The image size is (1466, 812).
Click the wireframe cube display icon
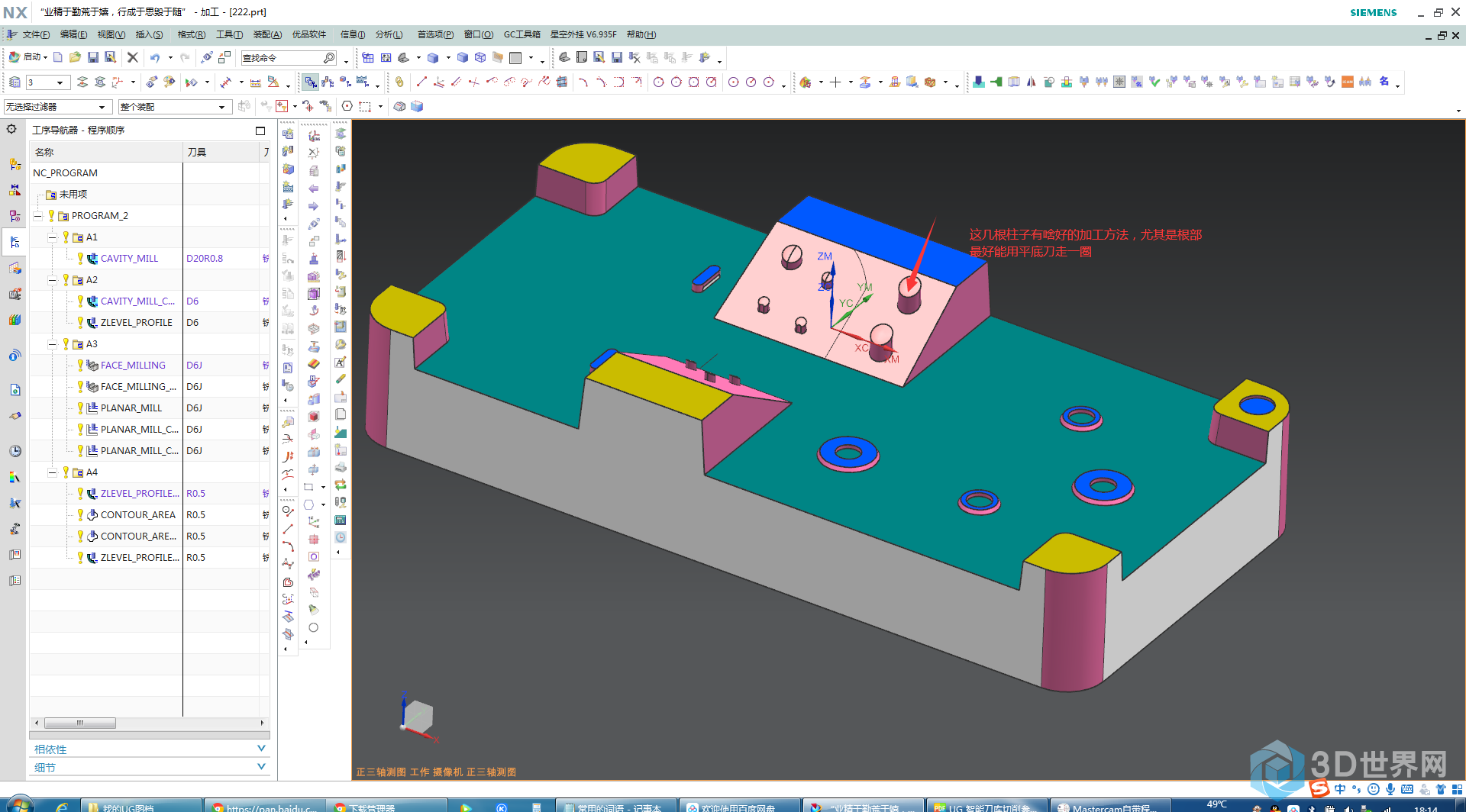tap(480, 57)
